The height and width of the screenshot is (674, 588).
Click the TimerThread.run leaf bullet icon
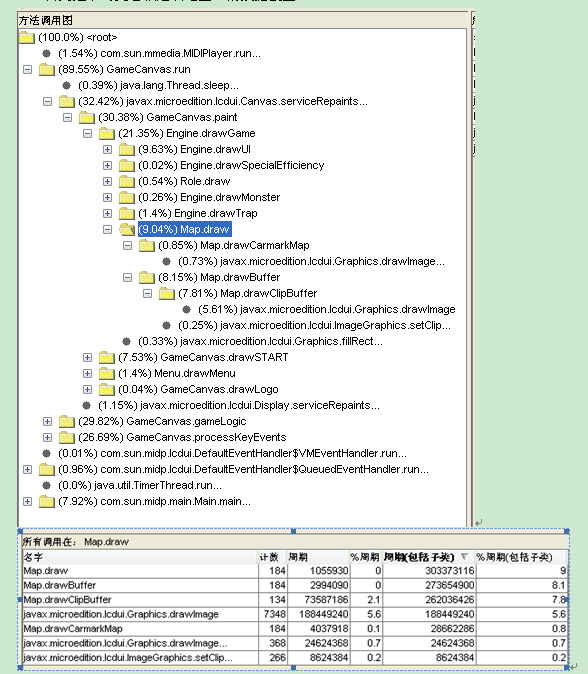pos(46,485)
